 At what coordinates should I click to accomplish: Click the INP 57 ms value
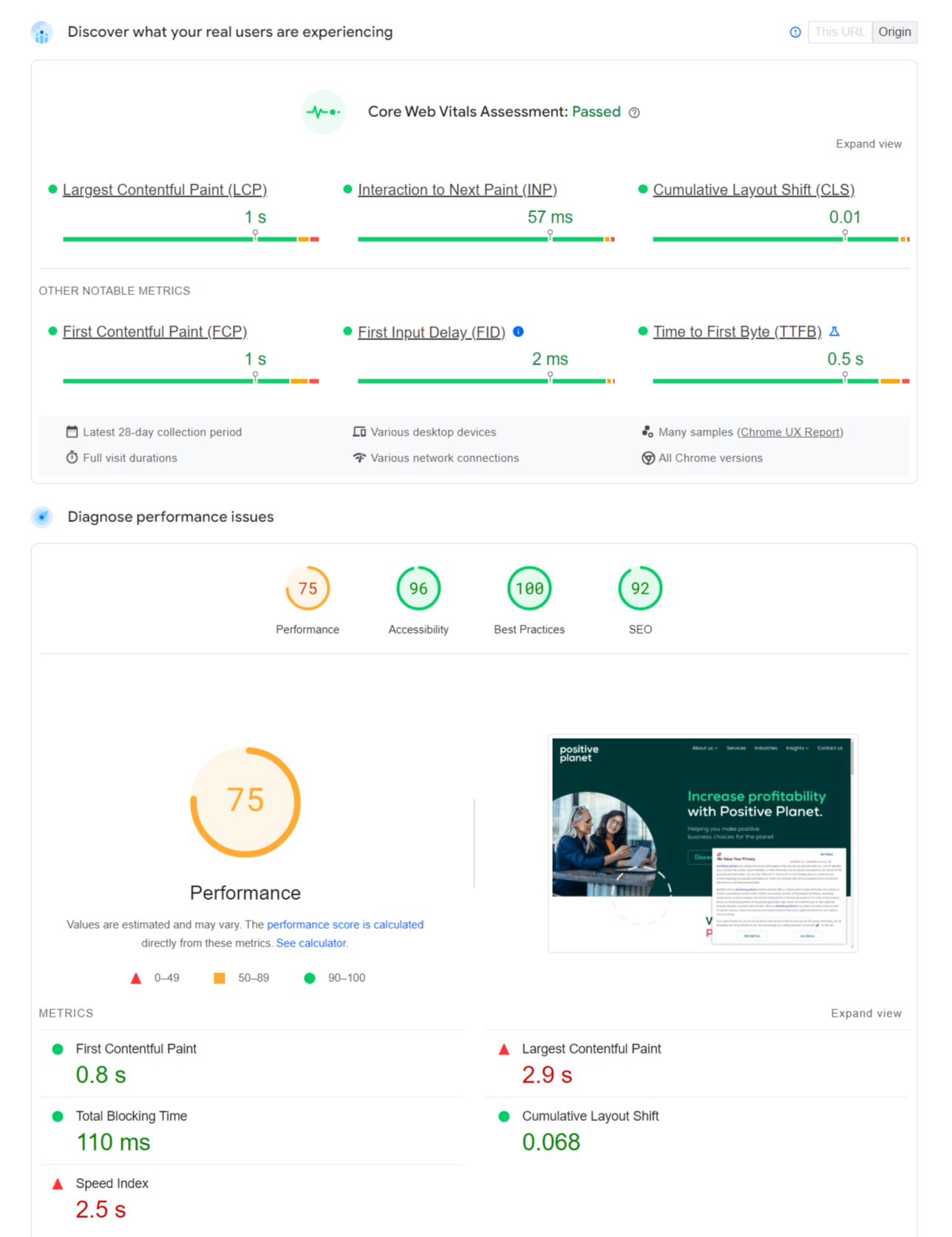point(550,217)
